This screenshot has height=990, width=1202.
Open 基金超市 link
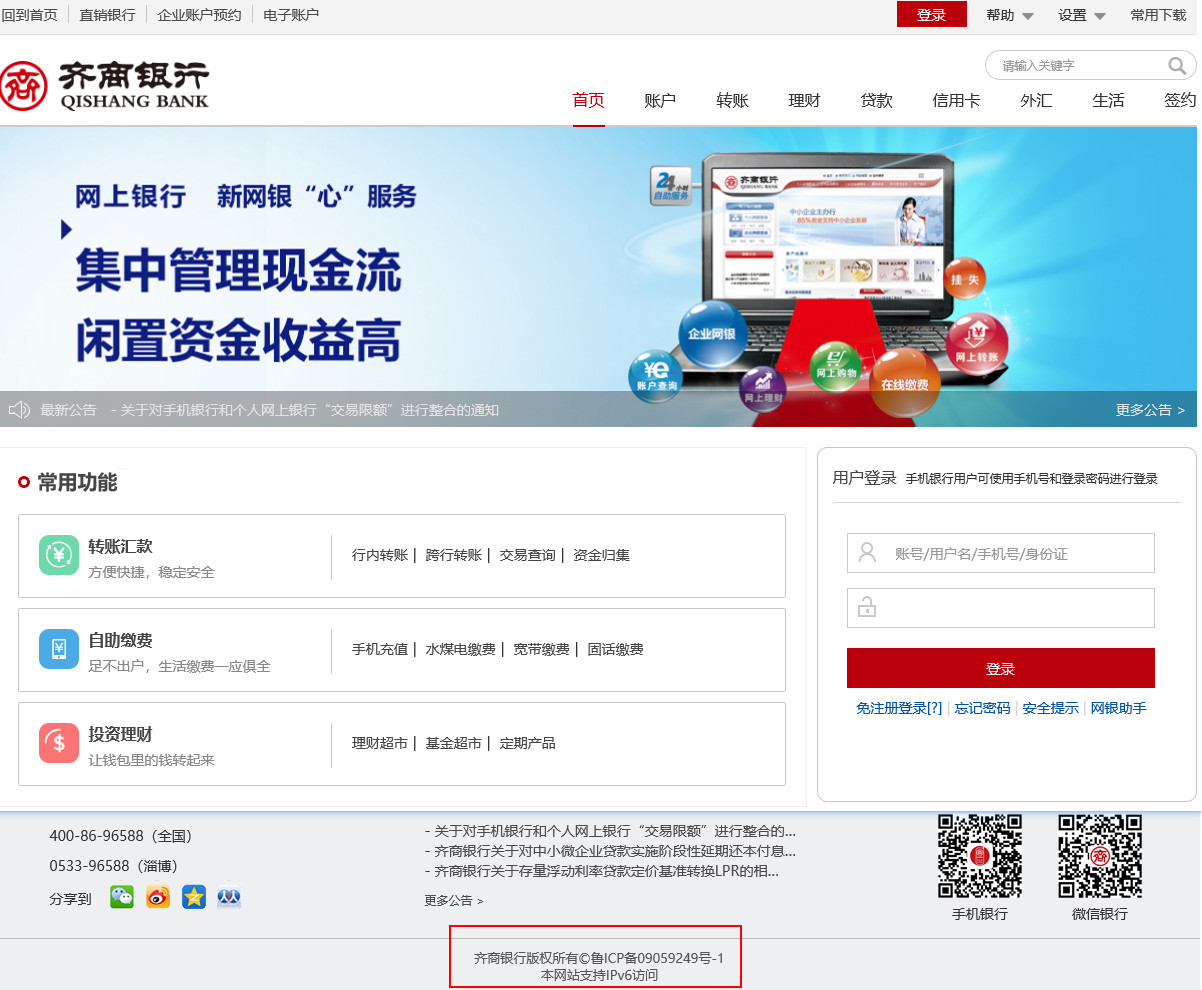coord(454,743)
